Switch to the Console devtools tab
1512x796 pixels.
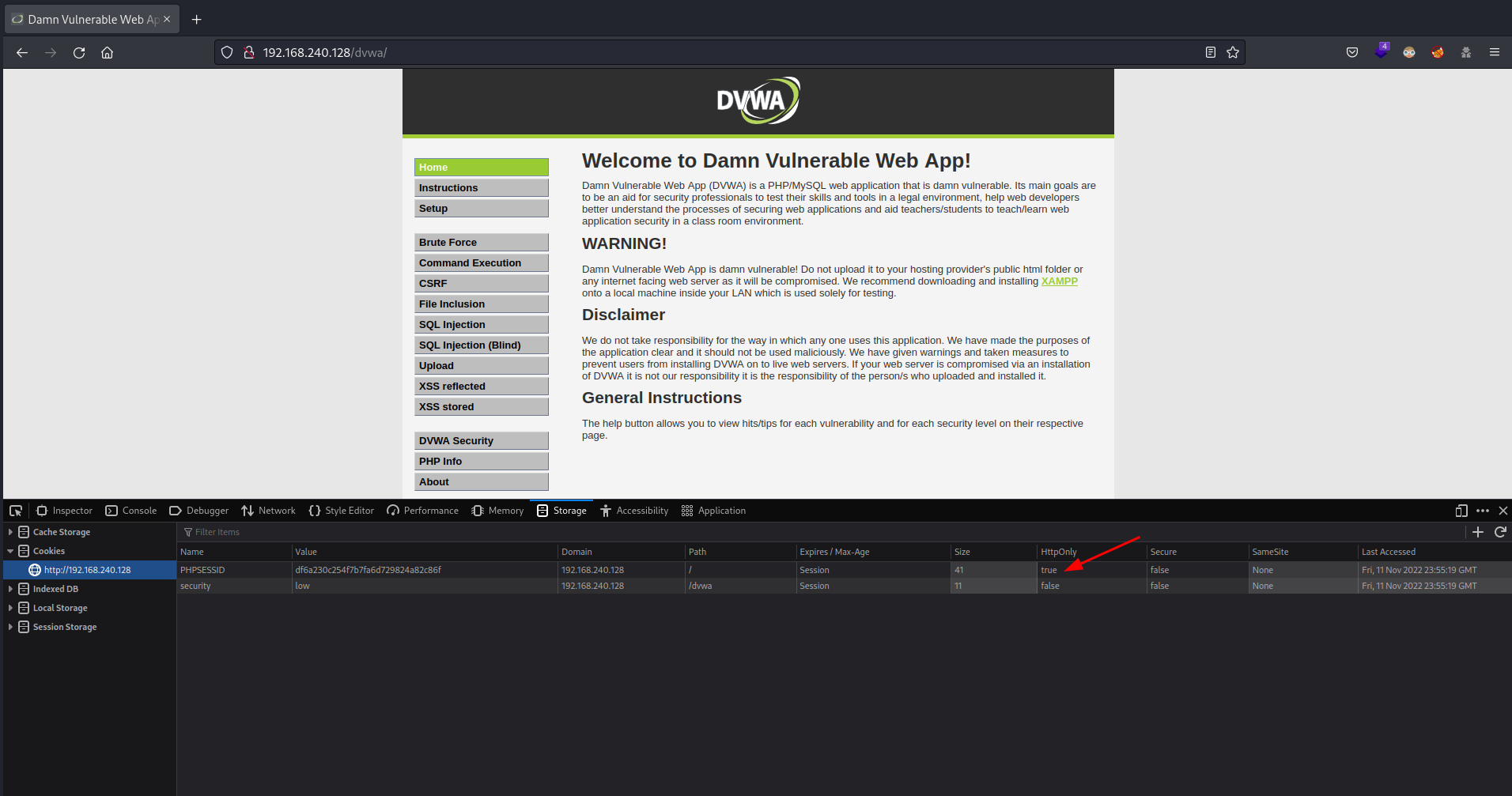coord(131,511)
